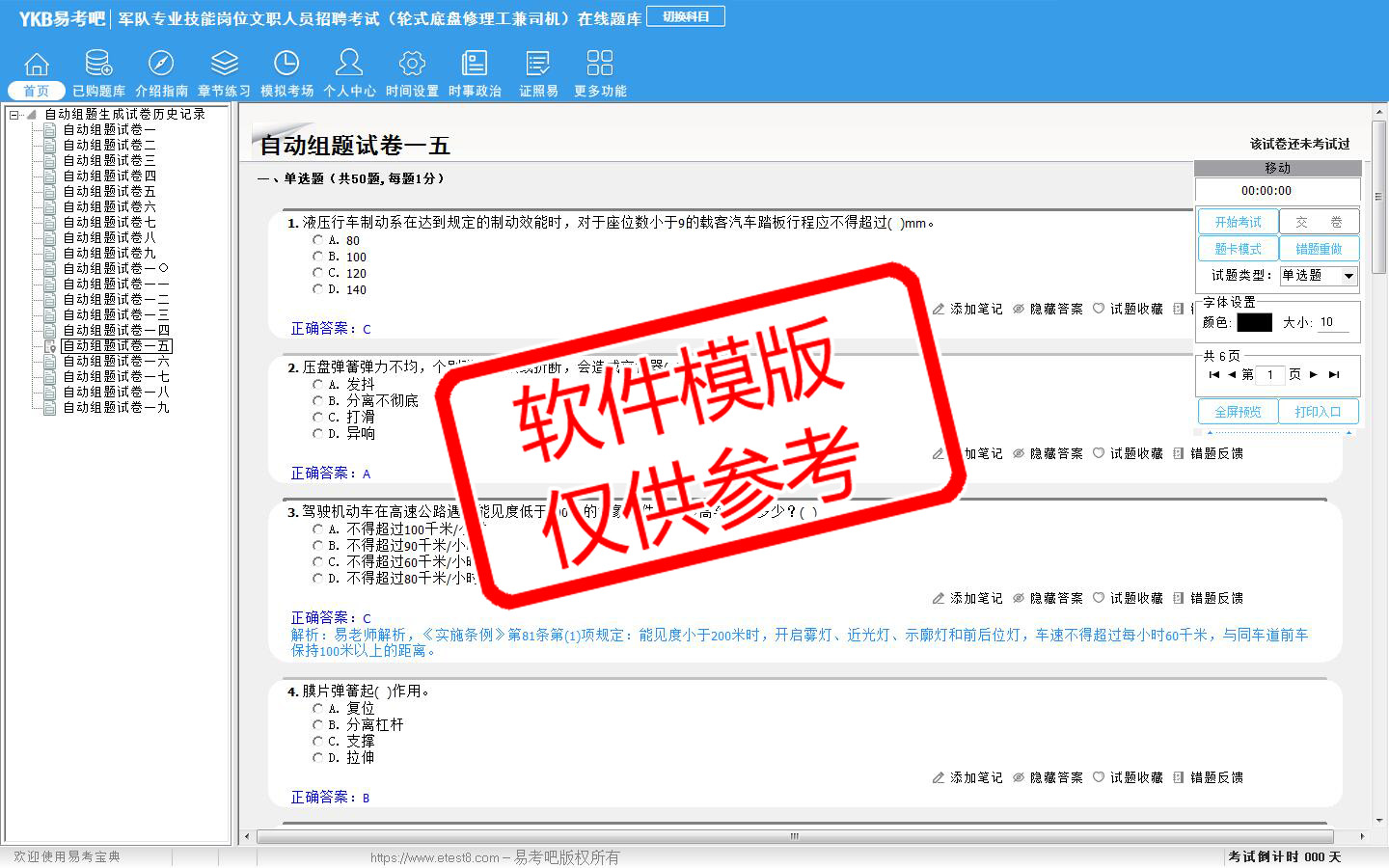Click 隐藏答案 for question 1
Screen dimensions: 1389x868
tap(1048, 309)
